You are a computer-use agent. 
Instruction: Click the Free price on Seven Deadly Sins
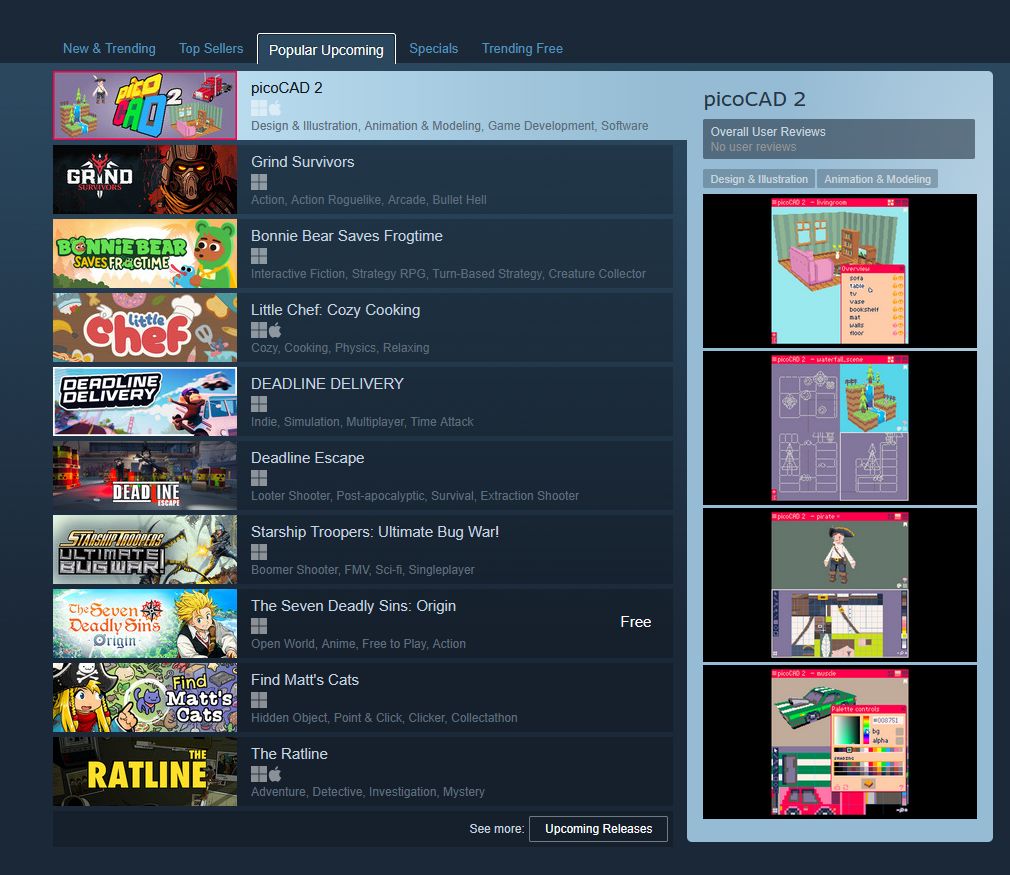pos(636,622)
